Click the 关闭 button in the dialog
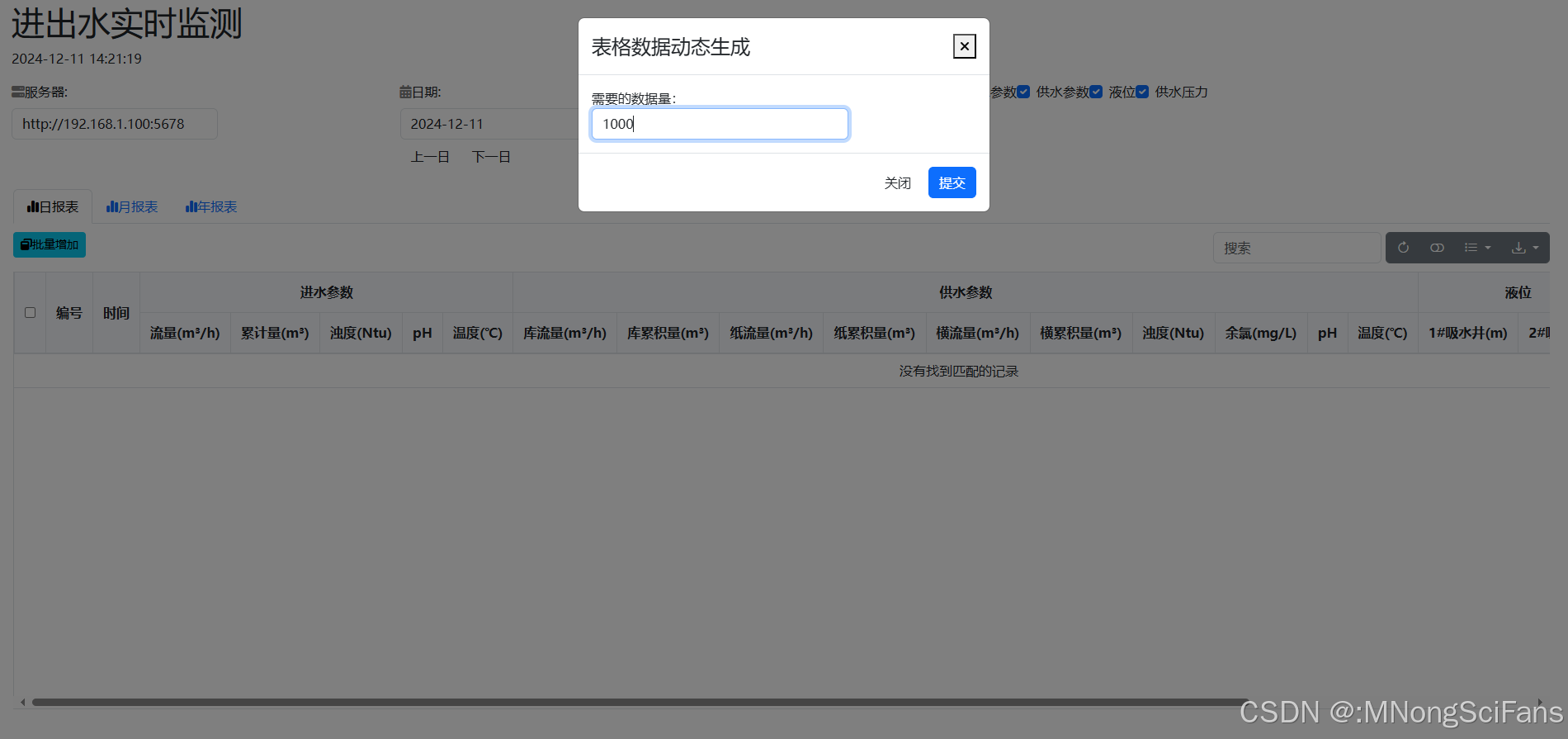The height and width of the screenshot is (739, 1568). point(897,182)
